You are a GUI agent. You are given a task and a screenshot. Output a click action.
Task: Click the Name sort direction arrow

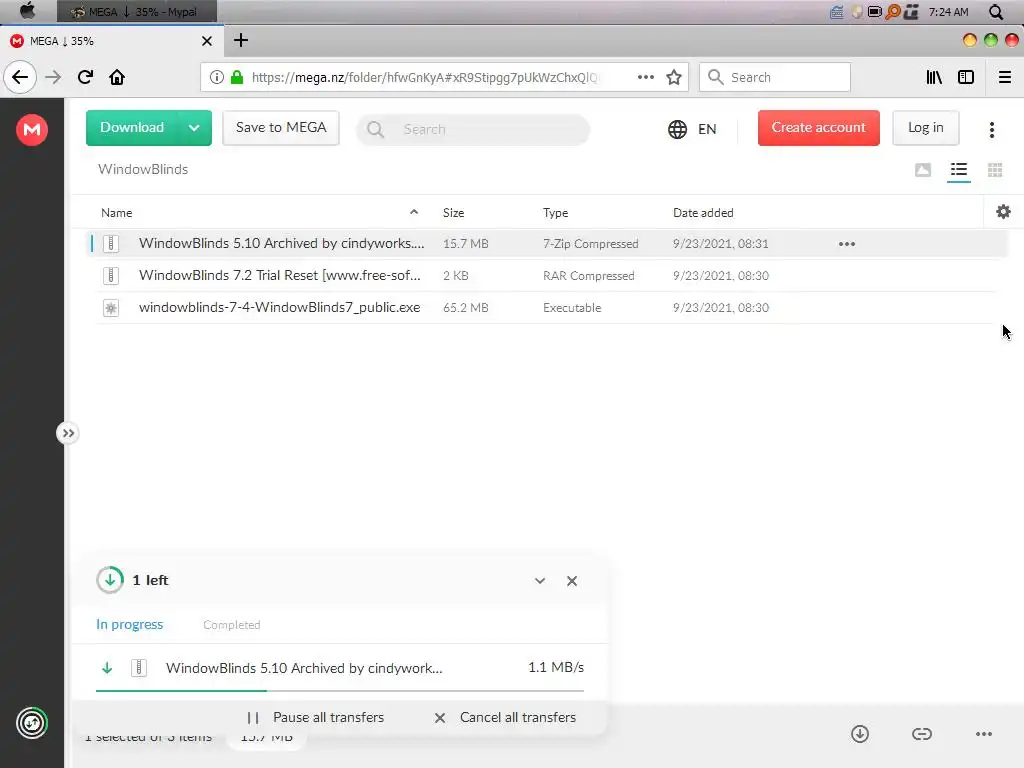click(414, 212)
